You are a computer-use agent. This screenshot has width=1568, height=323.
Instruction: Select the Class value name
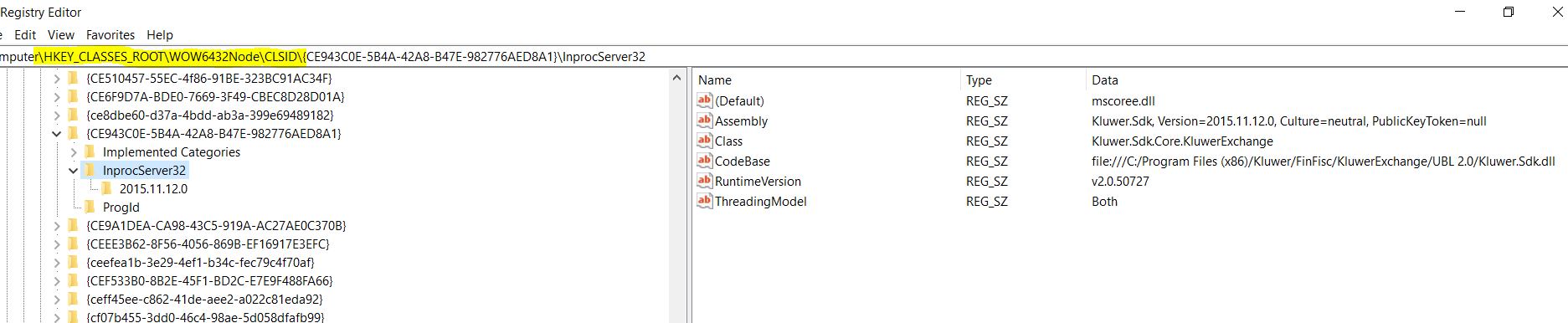[x=728, y=141]
